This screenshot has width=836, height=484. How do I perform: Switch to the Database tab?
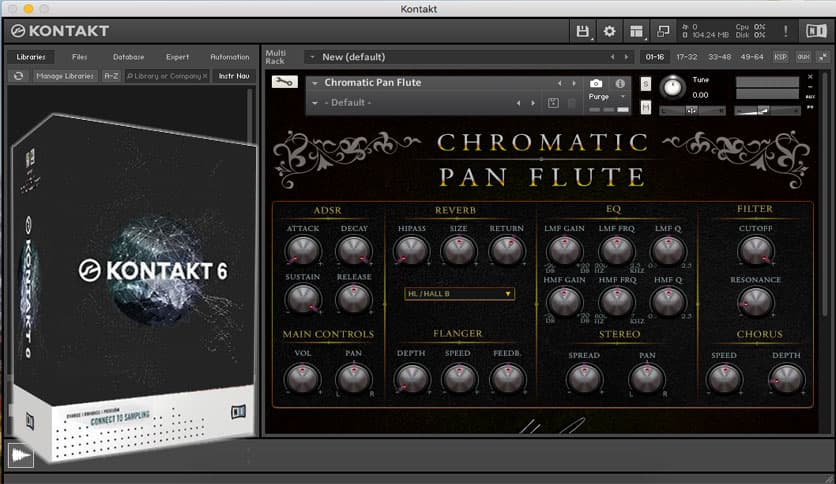(x=128, y=57)
